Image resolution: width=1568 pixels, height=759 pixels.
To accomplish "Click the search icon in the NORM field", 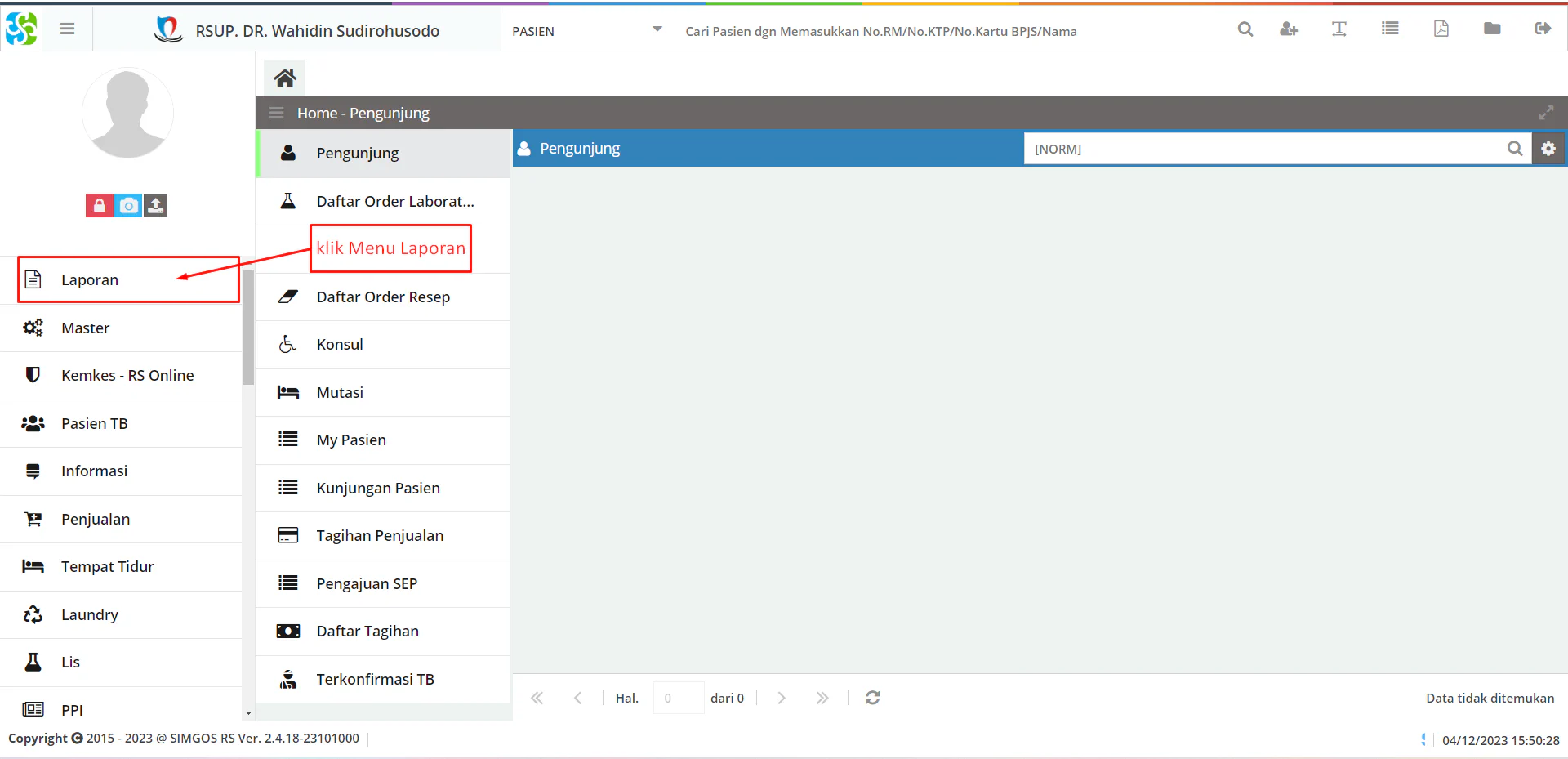I will point(1515,149).
